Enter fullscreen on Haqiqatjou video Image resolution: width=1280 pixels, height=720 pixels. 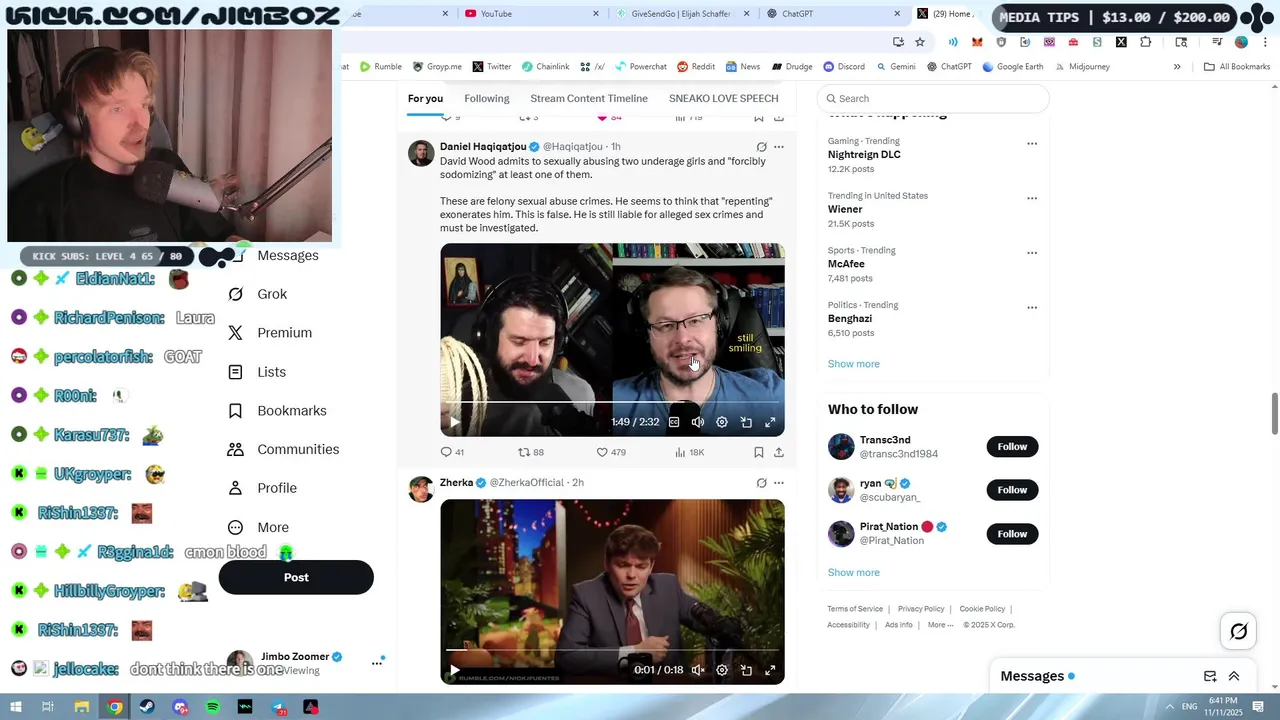pyautogui.click(x=770, y=422)
